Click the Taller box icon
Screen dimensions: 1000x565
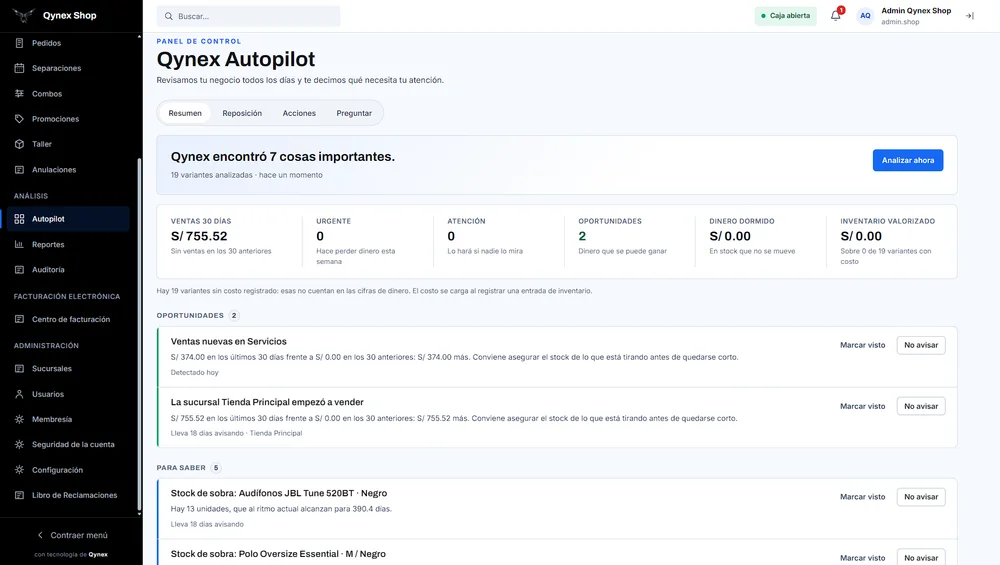(x=19, y=144)
